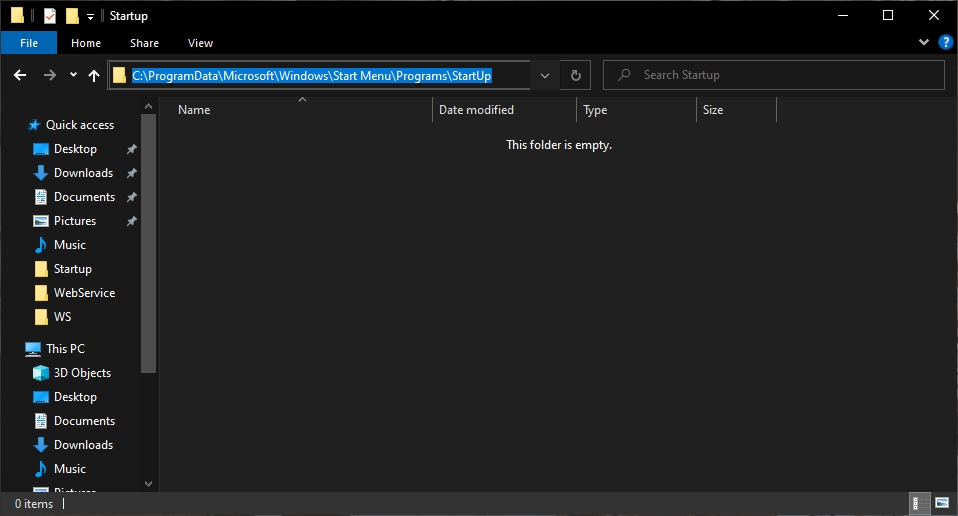This screenshot has height=516, width=958.
Task: Open the File menu
Action: [x=29, y=43]
